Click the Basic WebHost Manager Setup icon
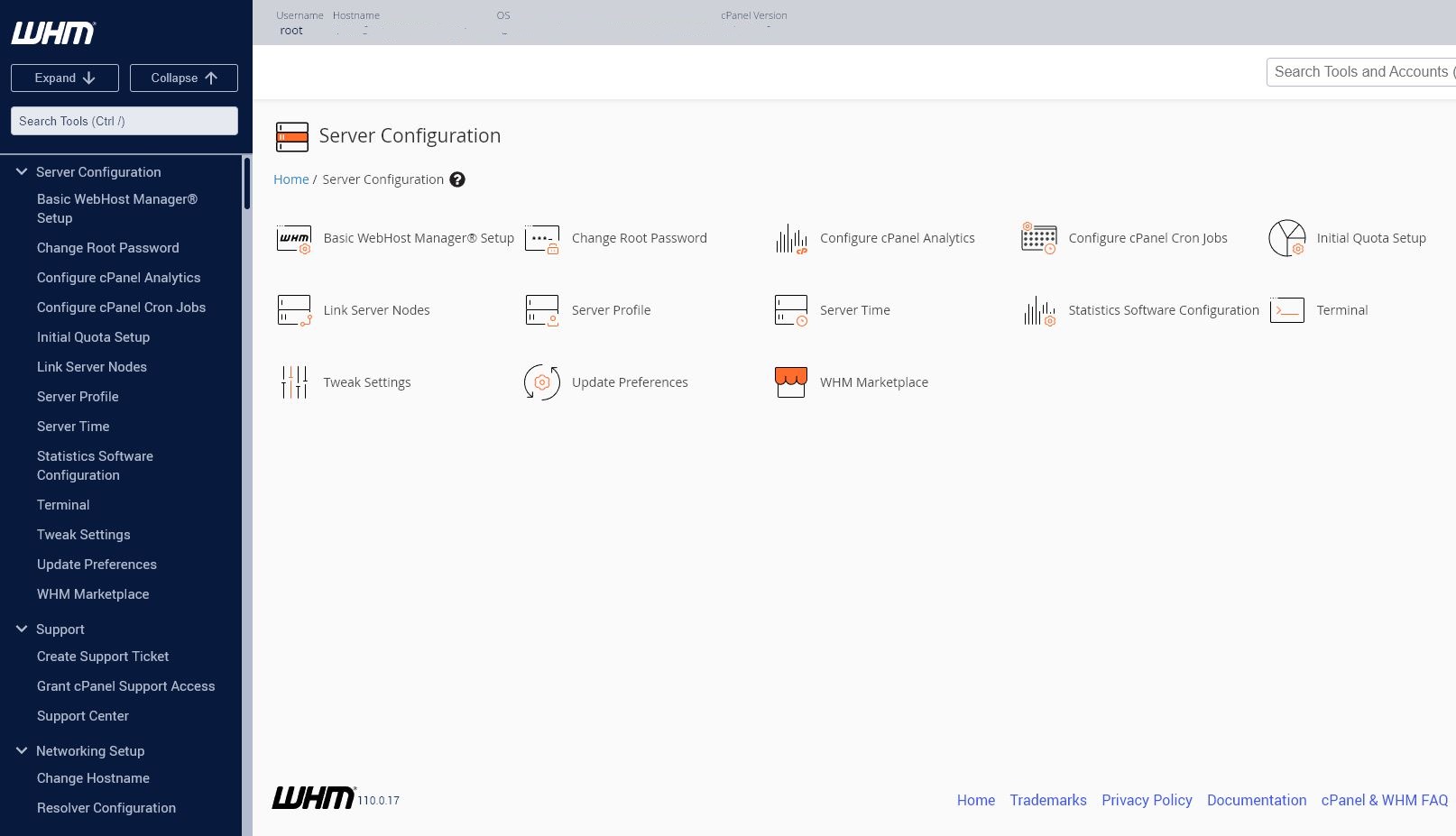1456x836 pixels. pyautogui.click(x=294, y=239)
